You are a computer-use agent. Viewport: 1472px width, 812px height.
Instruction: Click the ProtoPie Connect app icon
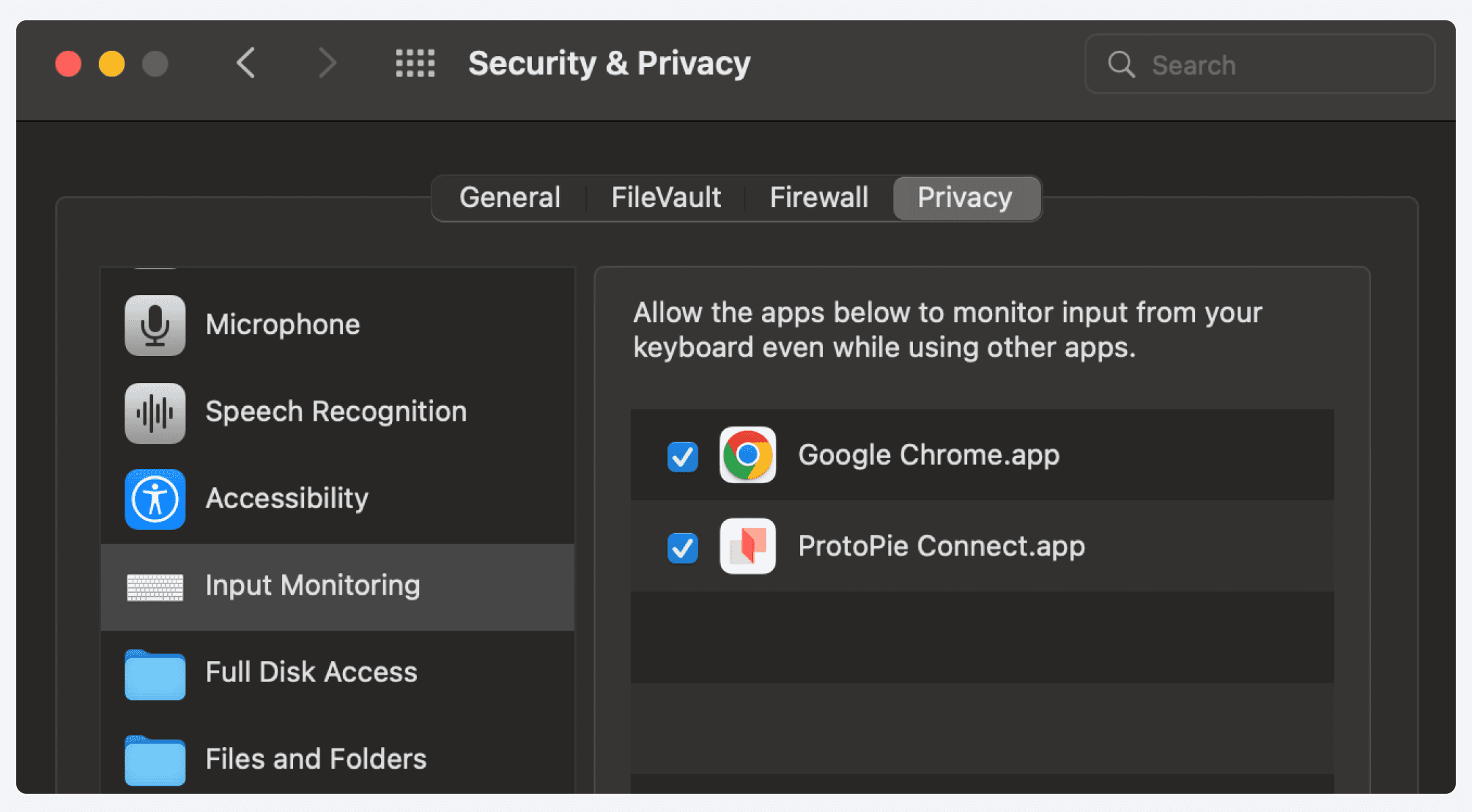click(748, 547)
